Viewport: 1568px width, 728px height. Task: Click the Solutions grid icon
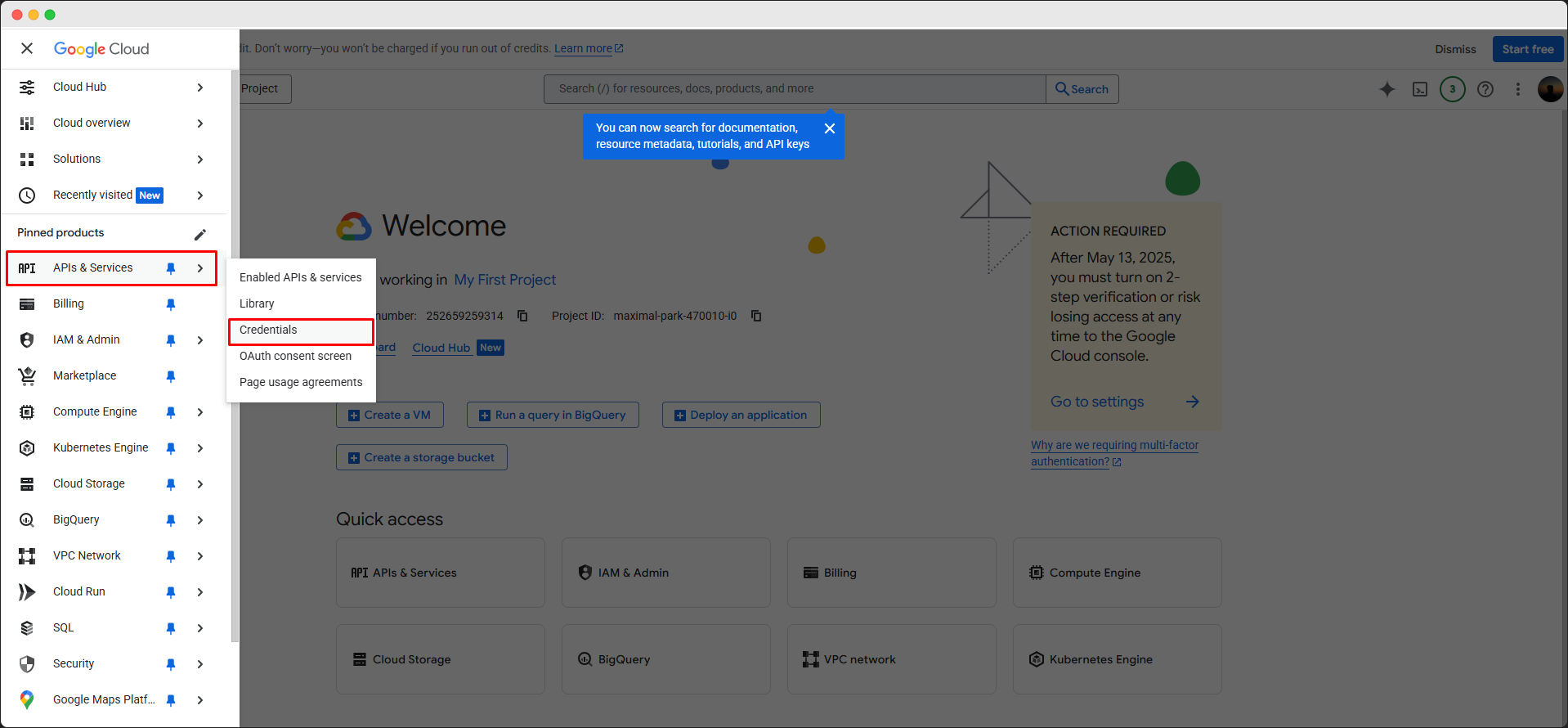point(27,159)
